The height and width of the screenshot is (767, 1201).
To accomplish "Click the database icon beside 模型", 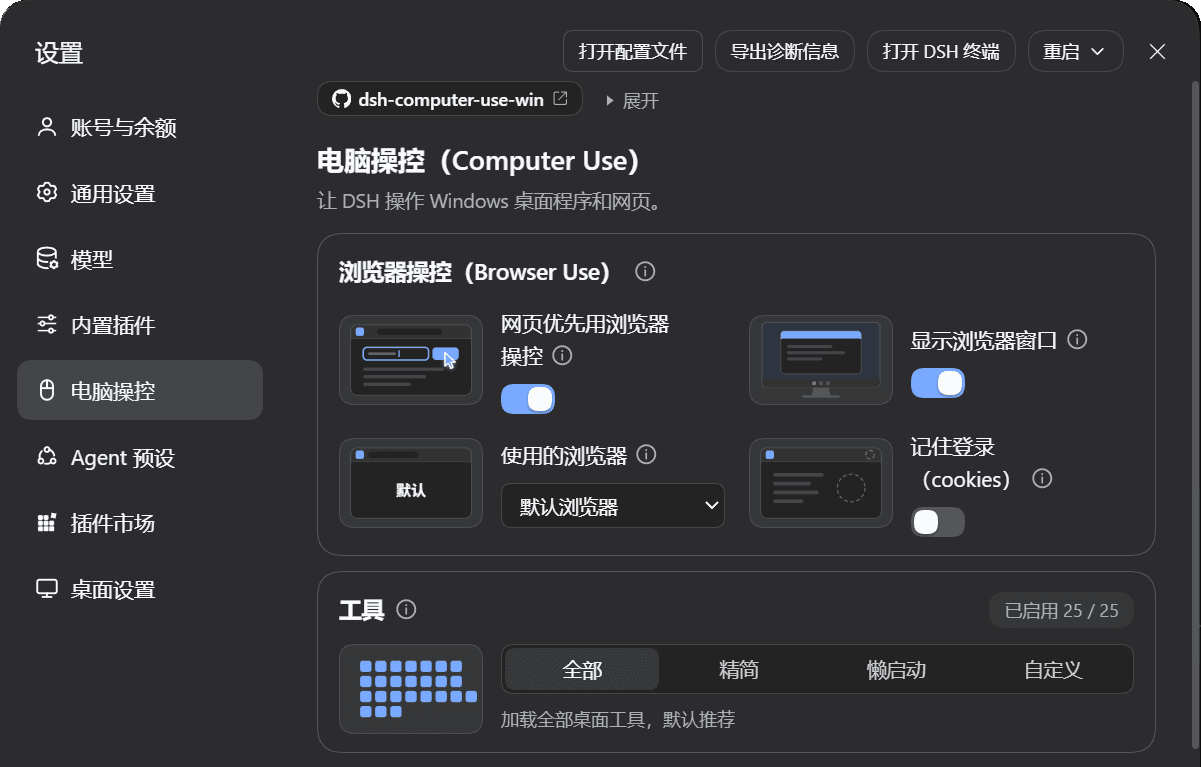I will (x=47, y=259).
